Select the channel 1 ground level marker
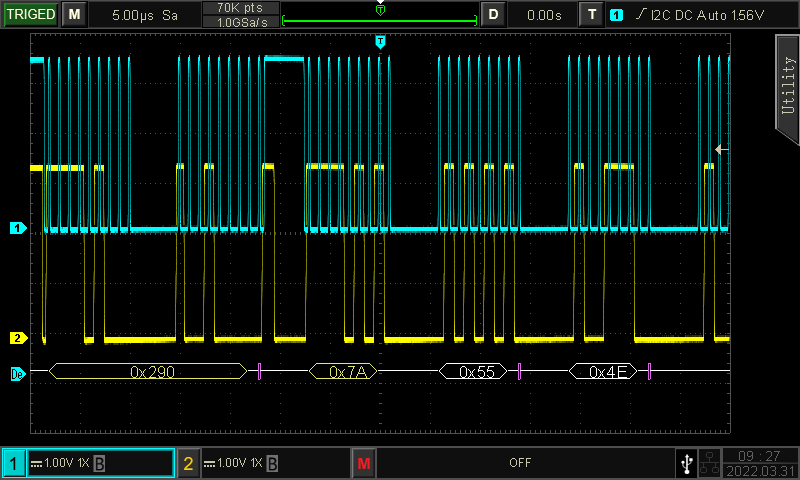800x480 pixels. (x=16, y=228)
